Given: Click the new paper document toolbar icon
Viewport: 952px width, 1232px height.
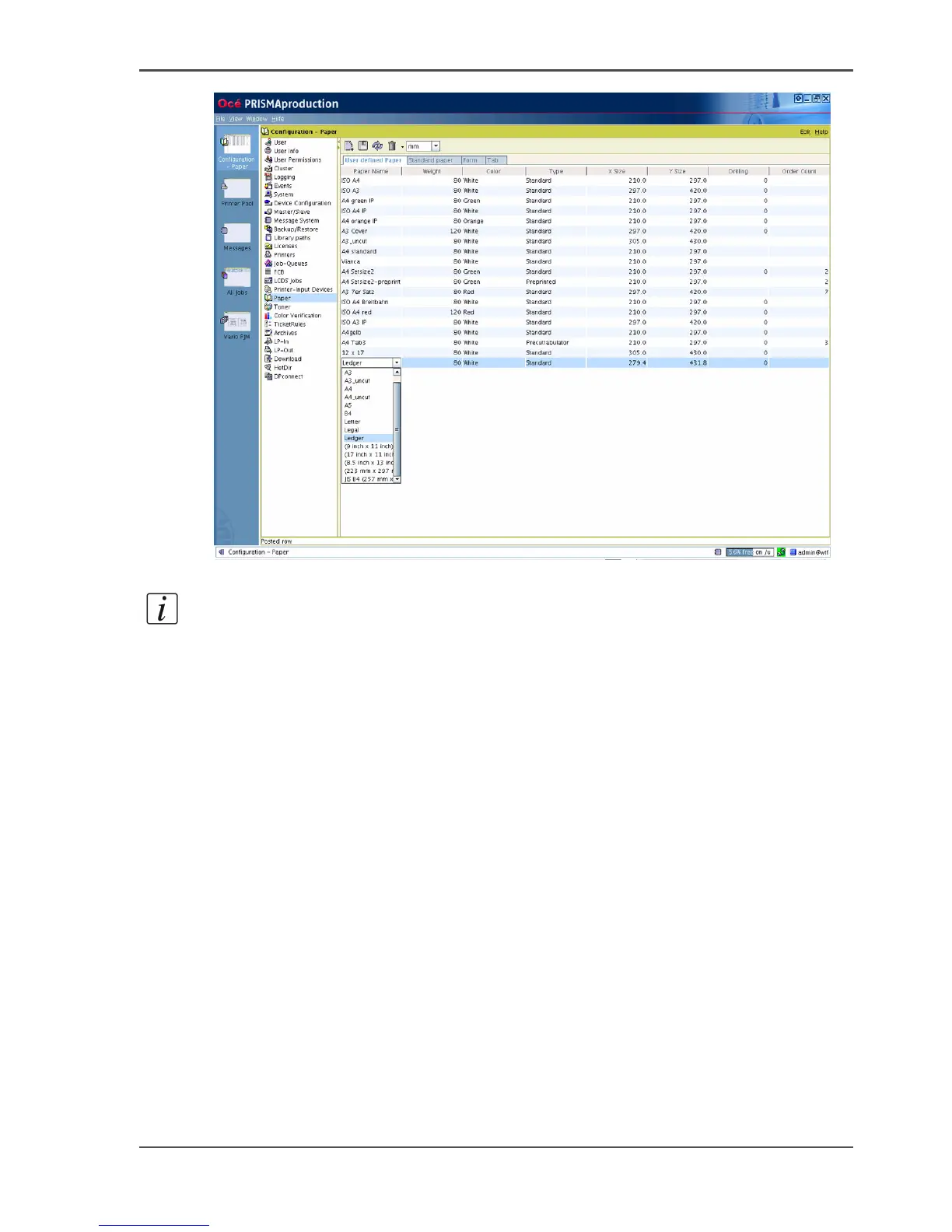Looking at the screenshot, I should [x=349, y=146].
